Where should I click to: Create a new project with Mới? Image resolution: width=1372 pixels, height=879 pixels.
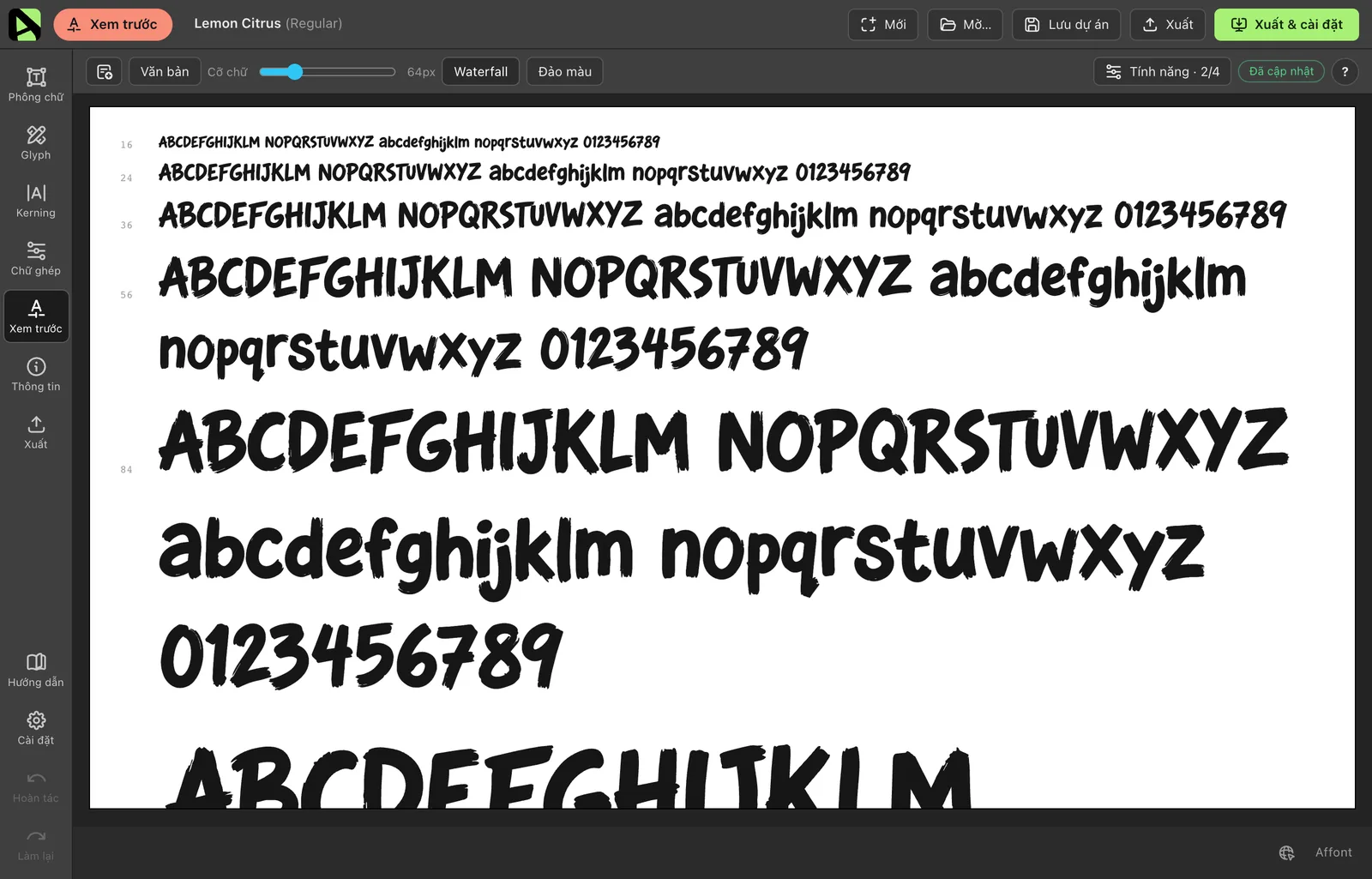(x=883, y=24)
